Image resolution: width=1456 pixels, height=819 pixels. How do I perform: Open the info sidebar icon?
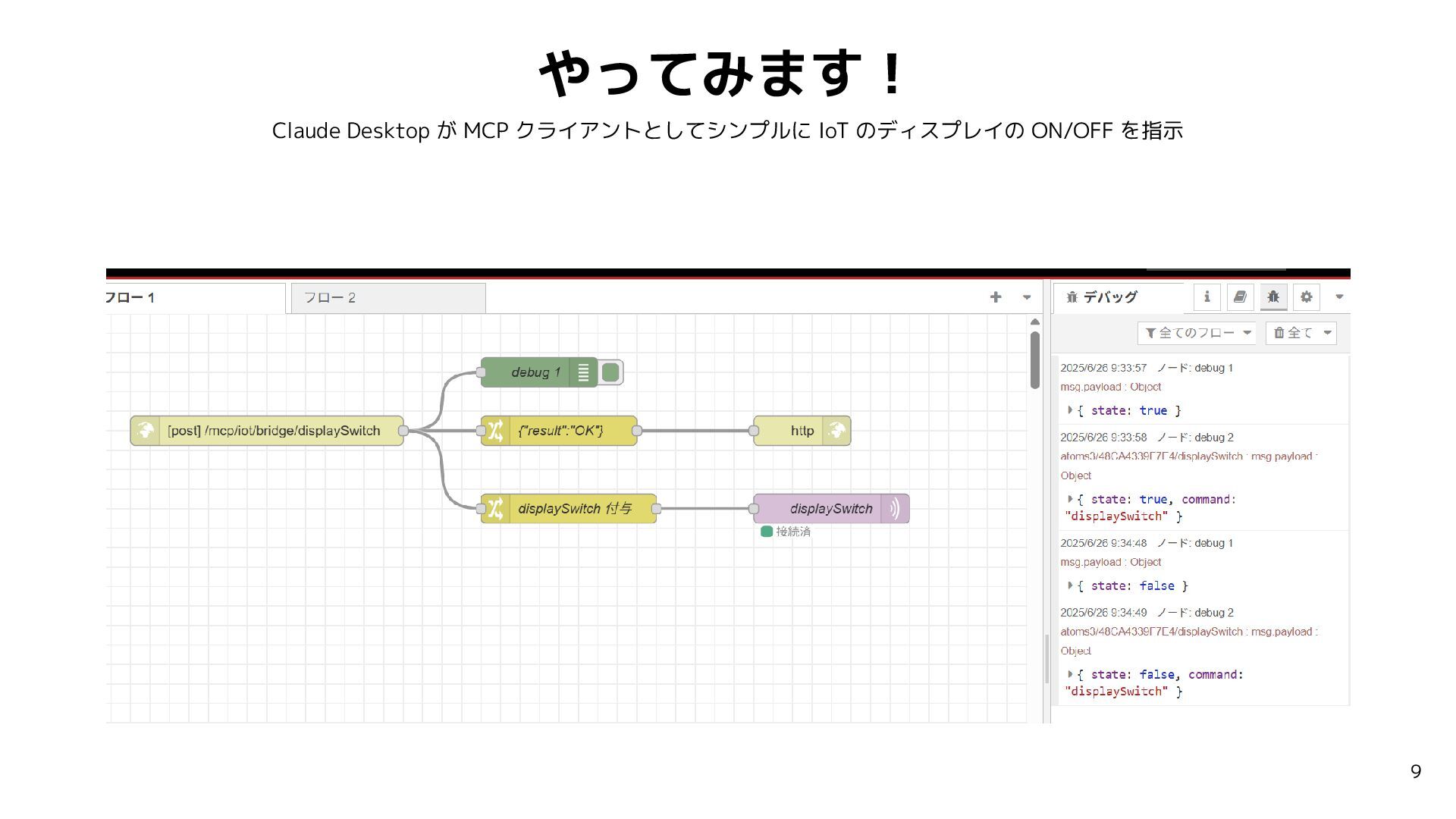pos(1207,297)
